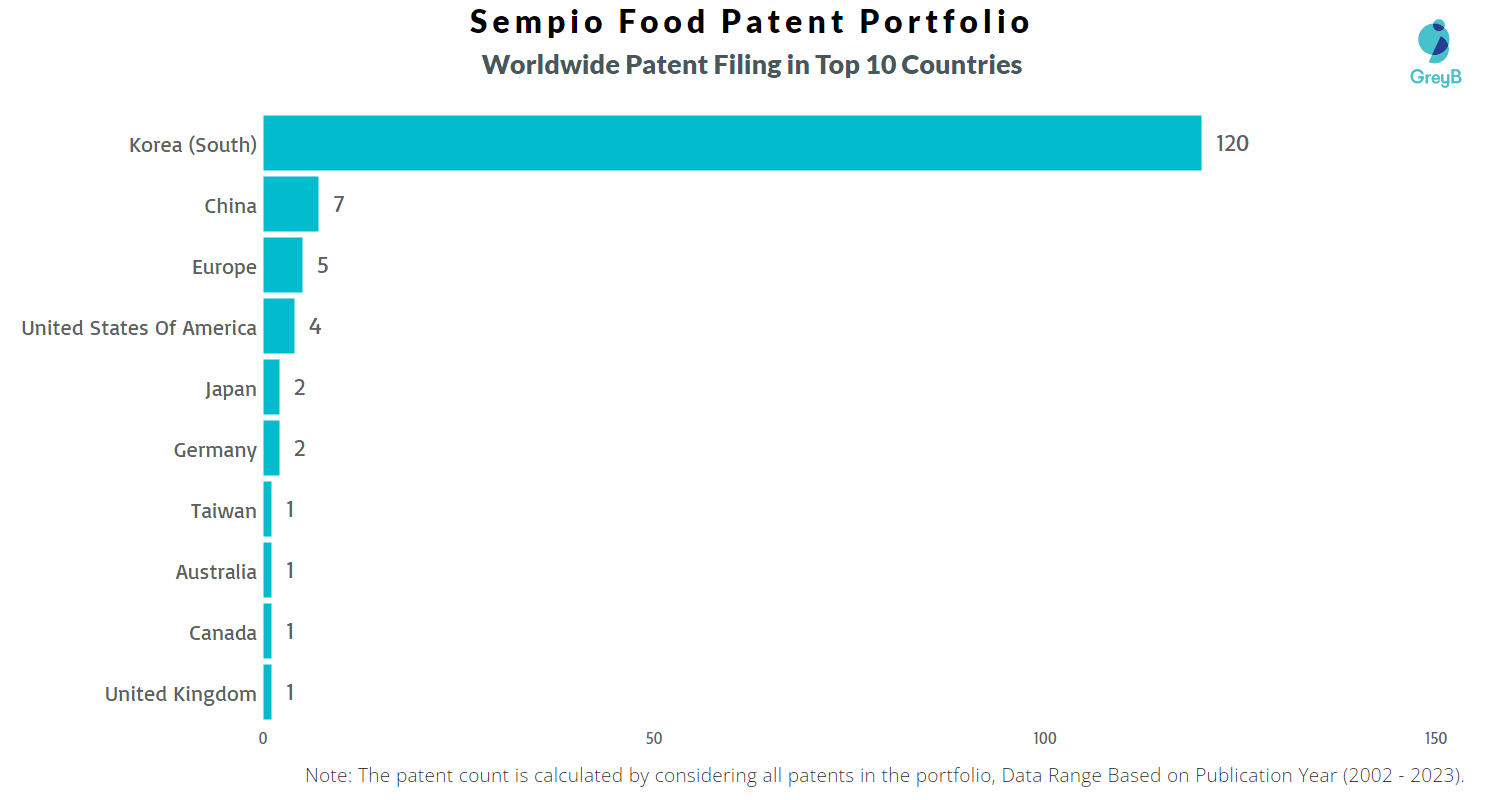The width and height of the screenshot is (1500, 800).
Task: Click the 50 tick on the x-axis
Action: coord(654,739)
